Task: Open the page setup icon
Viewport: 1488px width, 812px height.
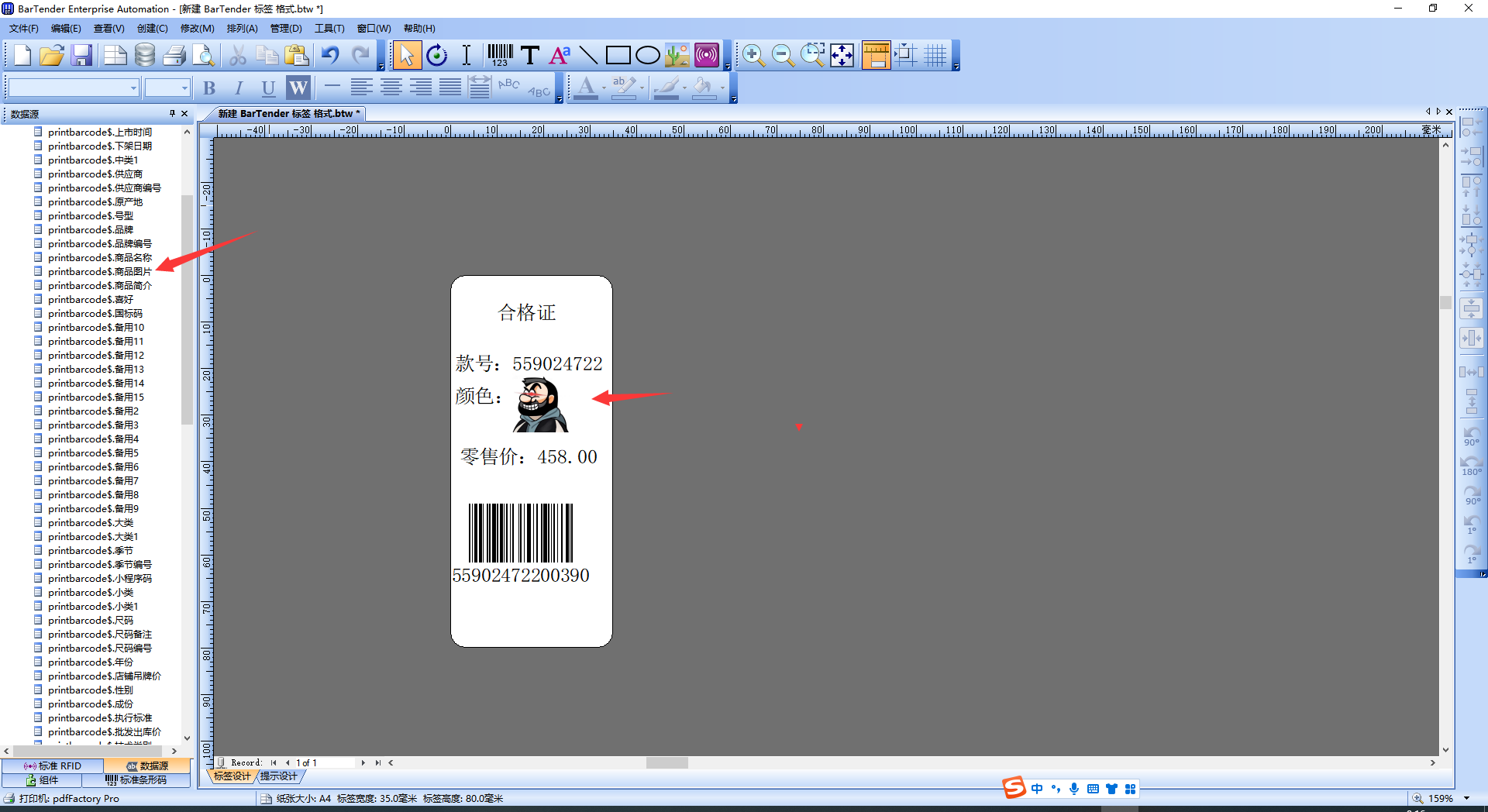Action: [x=115, y=56]
